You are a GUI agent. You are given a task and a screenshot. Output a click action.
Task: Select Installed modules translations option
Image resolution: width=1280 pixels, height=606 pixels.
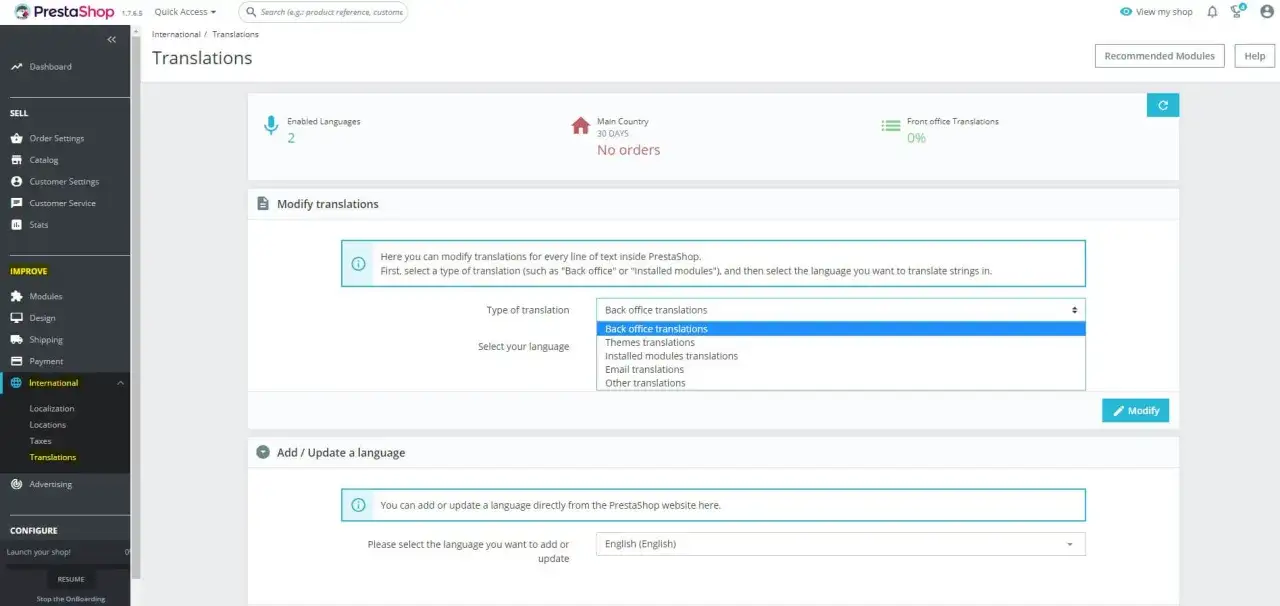(840, 356)
